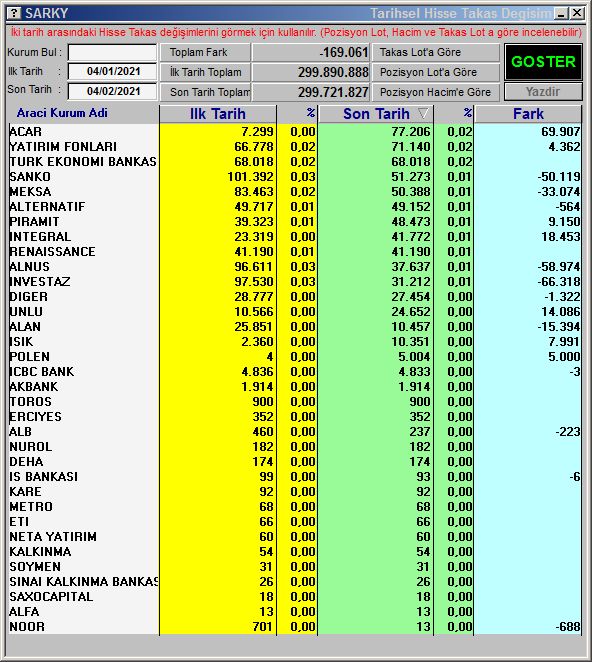Minimize the SARKY window
The image size is (592, 662).
coord(561,14)
